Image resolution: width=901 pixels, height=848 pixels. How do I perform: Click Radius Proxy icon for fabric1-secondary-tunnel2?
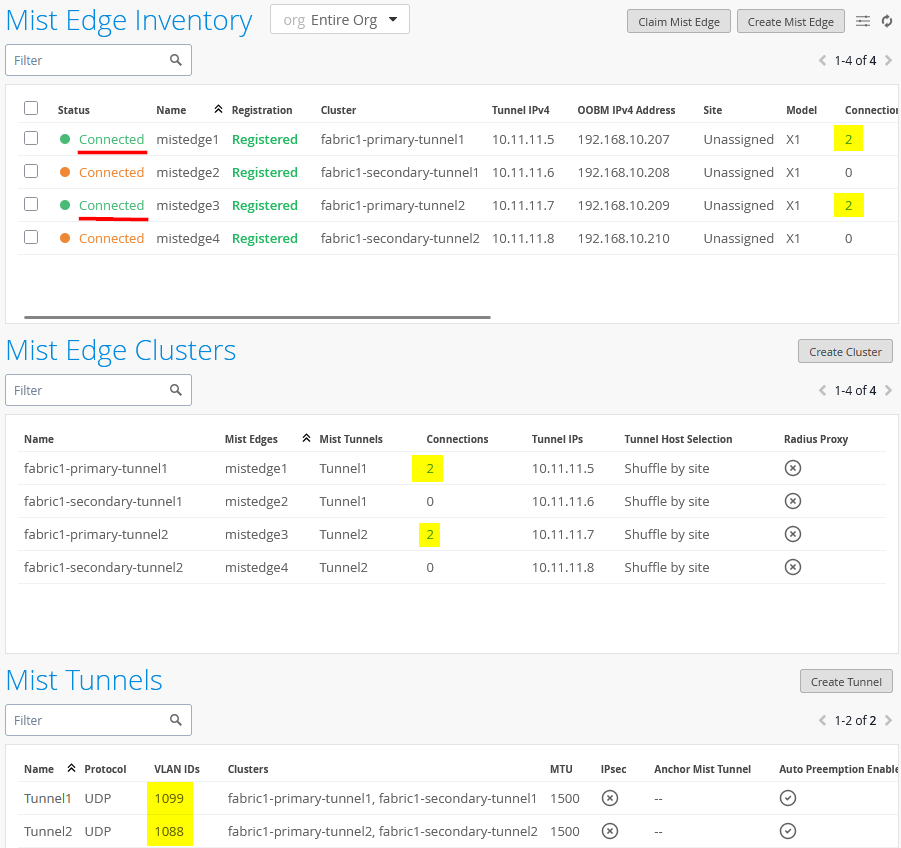792,567
